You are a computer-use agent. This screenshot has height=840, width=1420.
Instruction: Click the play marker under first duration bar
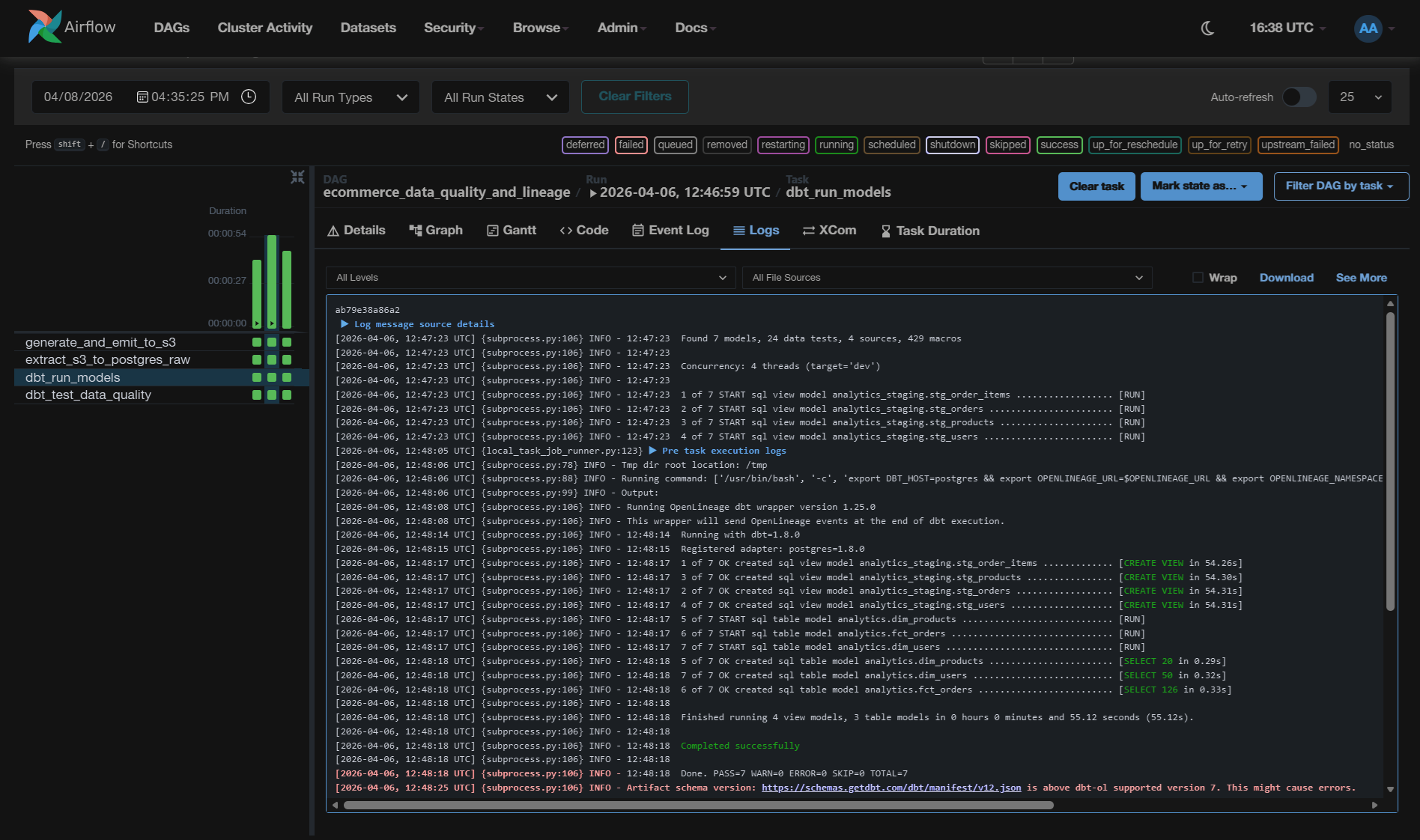point(257,323)
